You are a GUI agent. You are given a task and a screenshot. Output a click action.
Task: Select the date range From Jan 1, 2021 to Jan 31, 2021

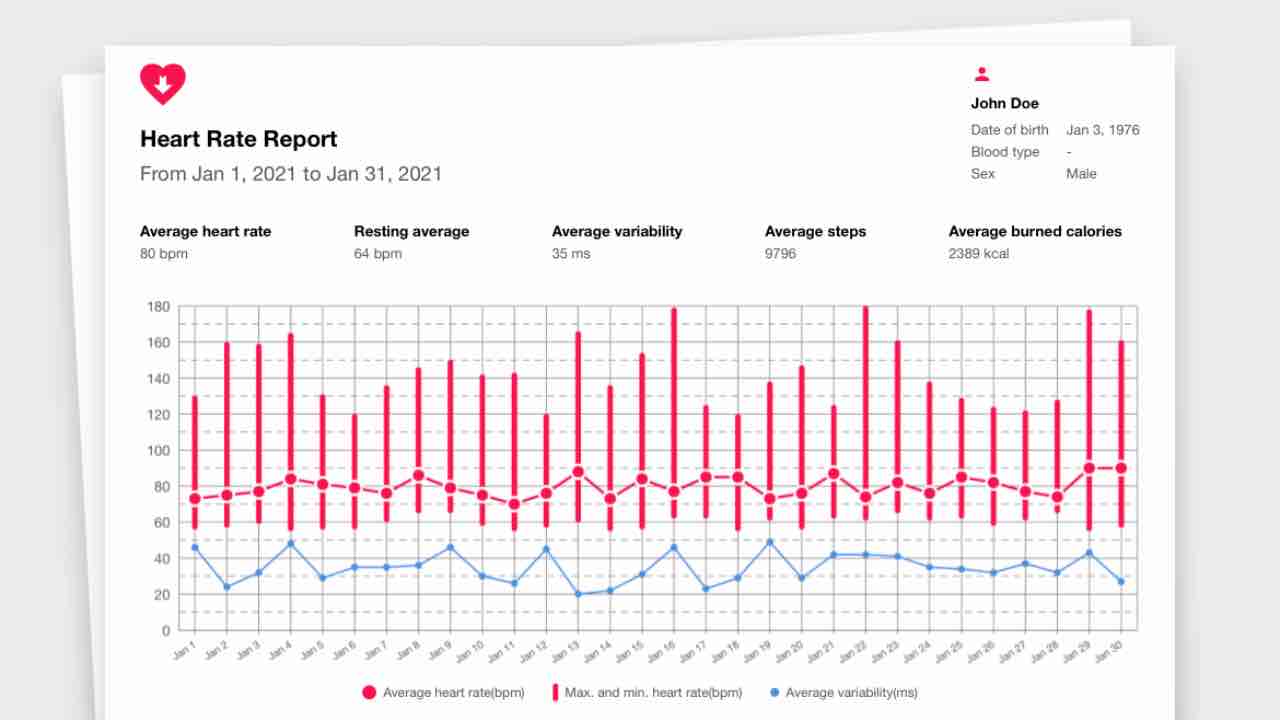tap(291, 174)
